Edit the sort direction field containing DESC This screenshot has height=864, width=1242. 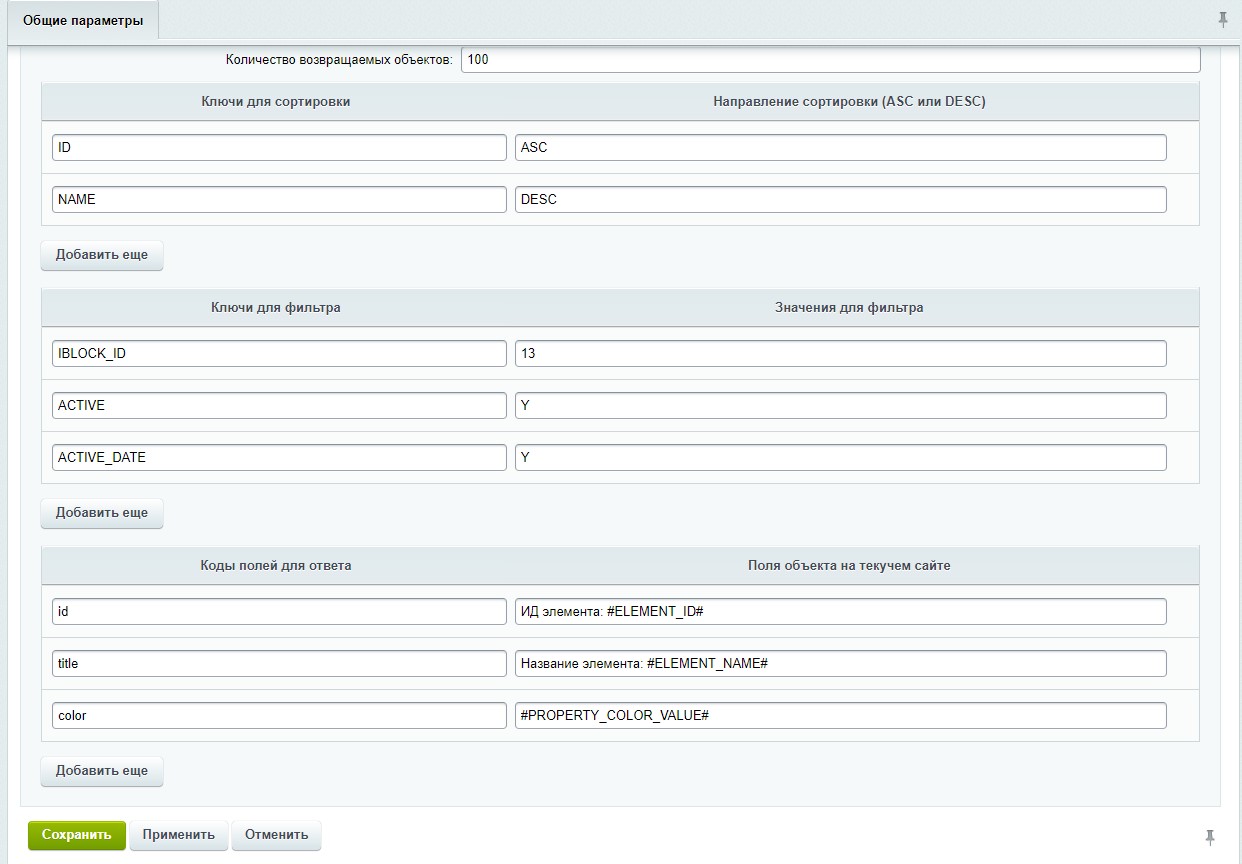click(x=840, y=199)
